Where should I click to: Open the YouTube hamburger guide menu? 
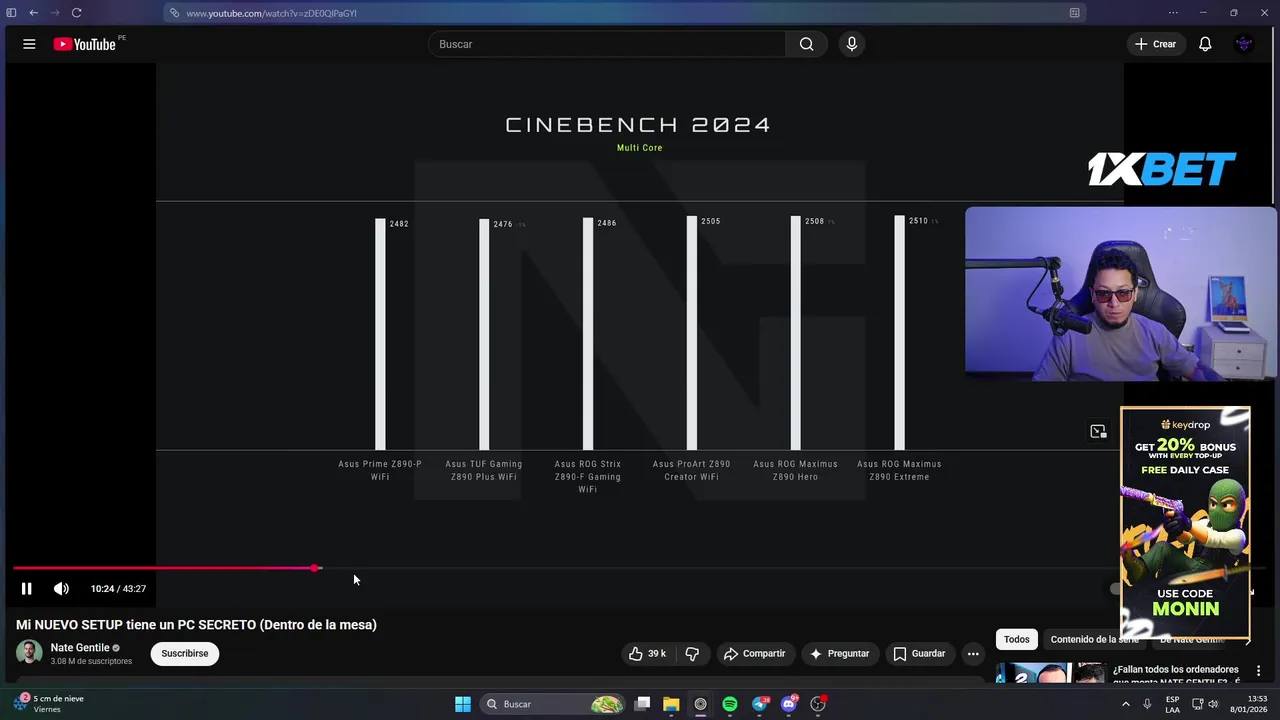click(29, 44)
